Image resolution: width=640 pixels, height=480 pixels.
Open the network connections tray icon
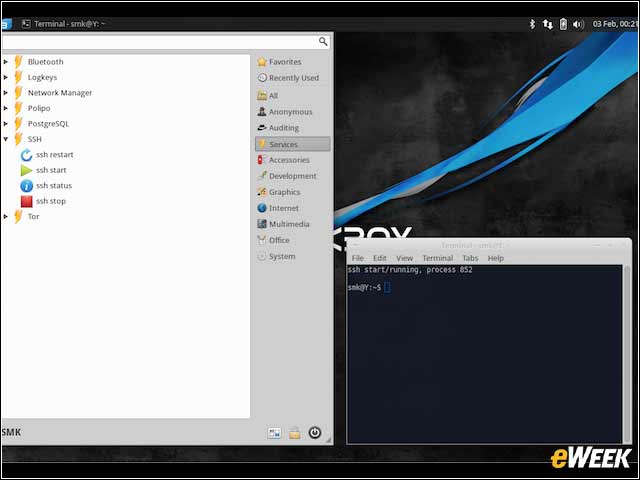pos(547,24)
